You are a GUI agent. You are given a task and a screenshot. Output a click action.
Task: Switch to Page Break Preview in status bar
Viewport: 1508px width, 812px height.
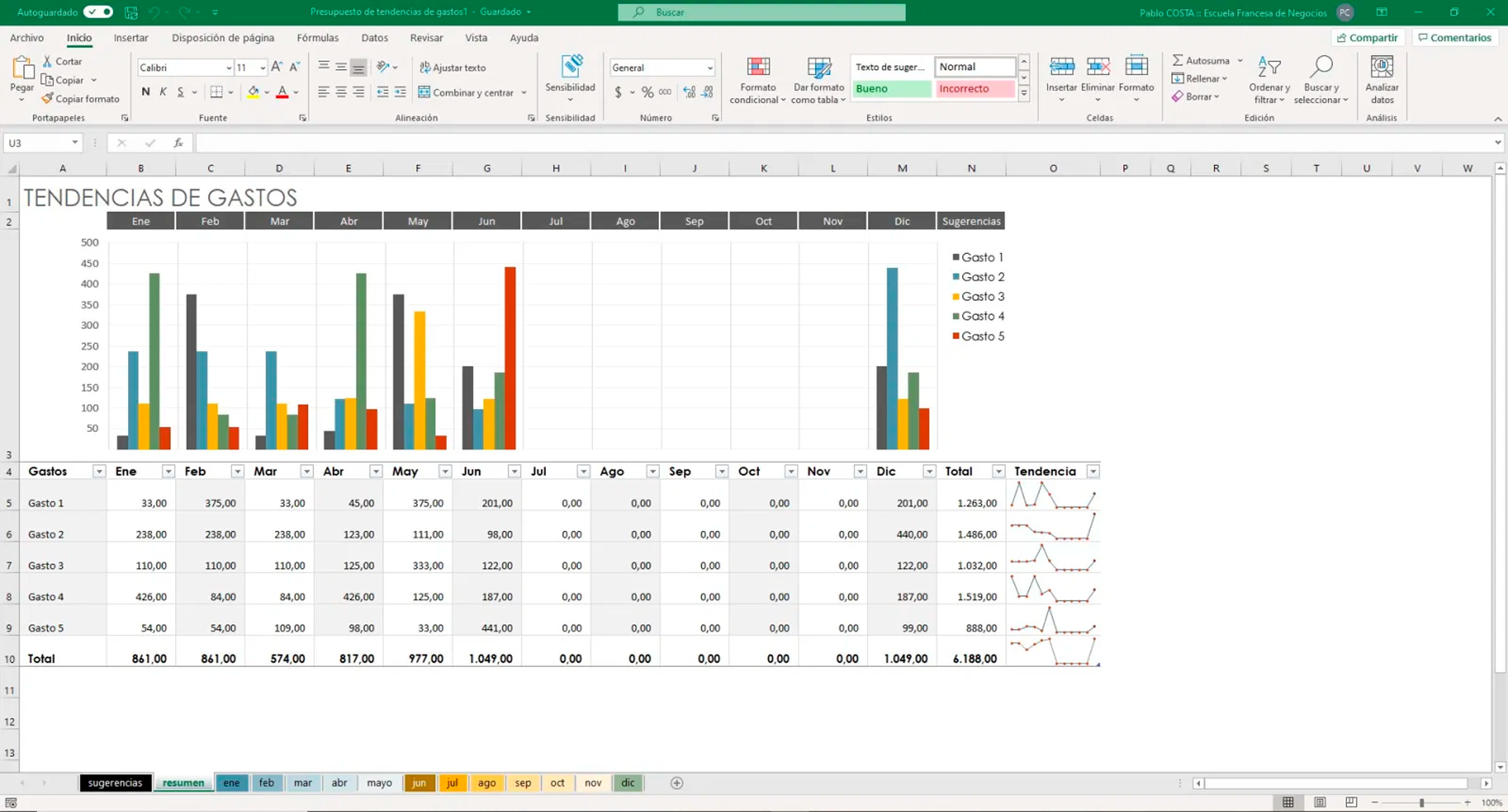pos(1351,803)
